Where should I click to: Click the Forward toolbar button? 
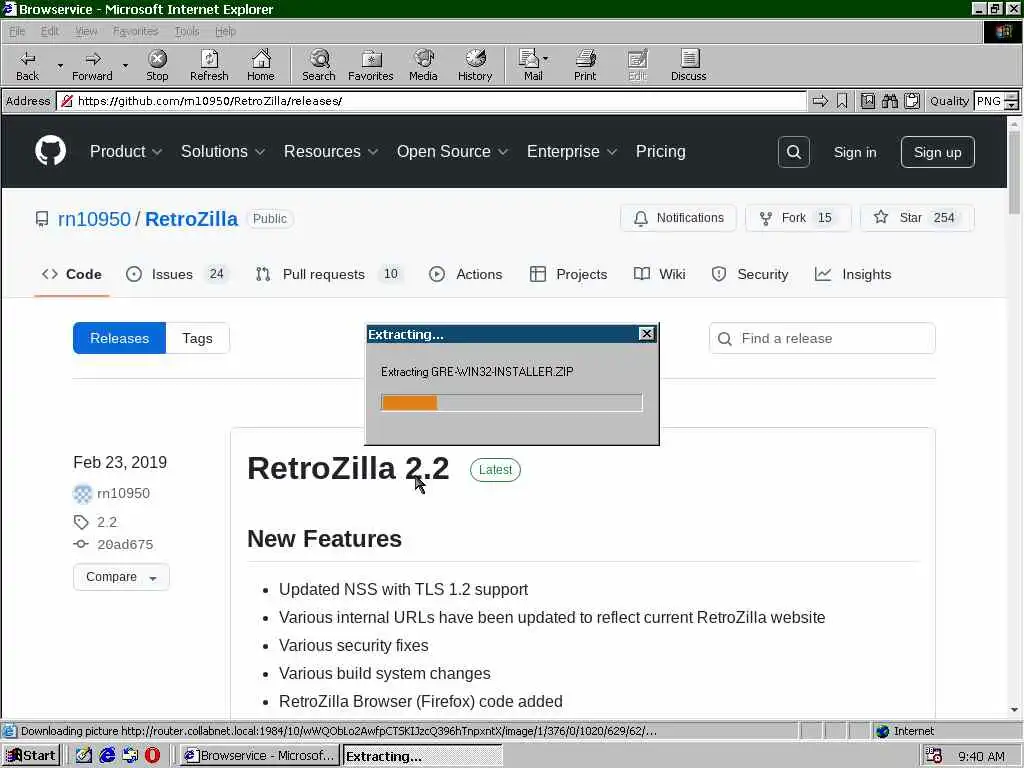[x=92, y=65]
